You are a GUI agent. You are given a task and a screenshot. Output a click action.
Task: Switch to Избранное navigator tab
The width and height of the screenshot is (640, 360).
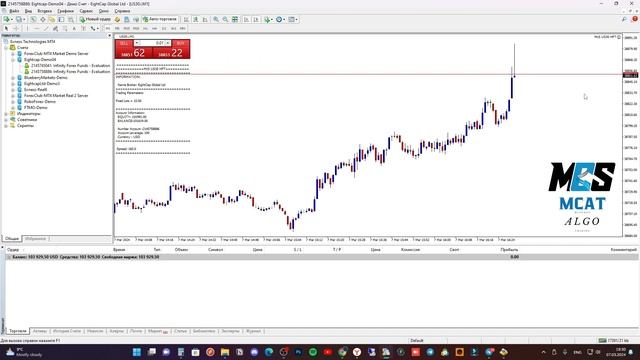(36, 239)
